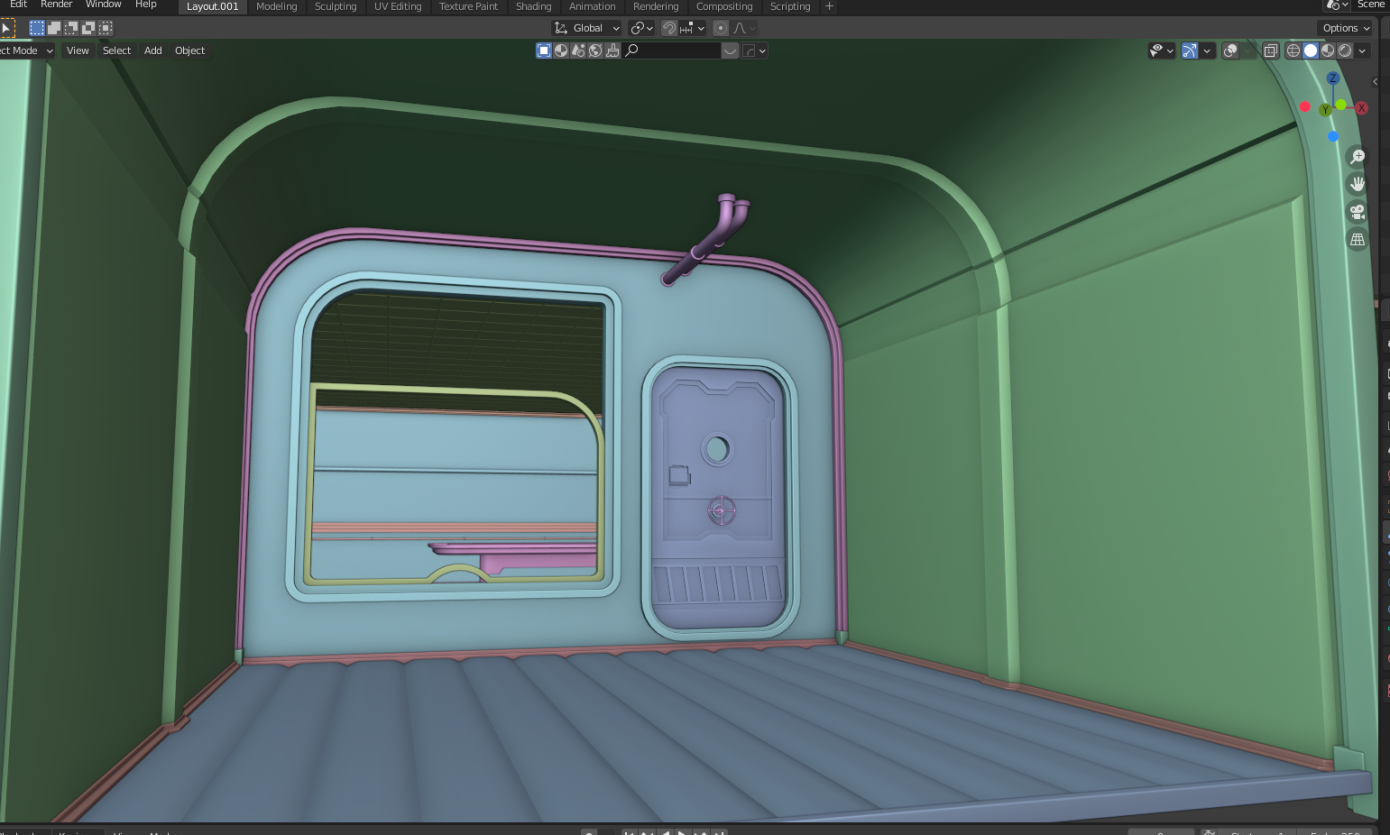Click the Z axis on navigation gizmo
1390x835 pixels.
pyautogui.click(x=1333, y=78)
